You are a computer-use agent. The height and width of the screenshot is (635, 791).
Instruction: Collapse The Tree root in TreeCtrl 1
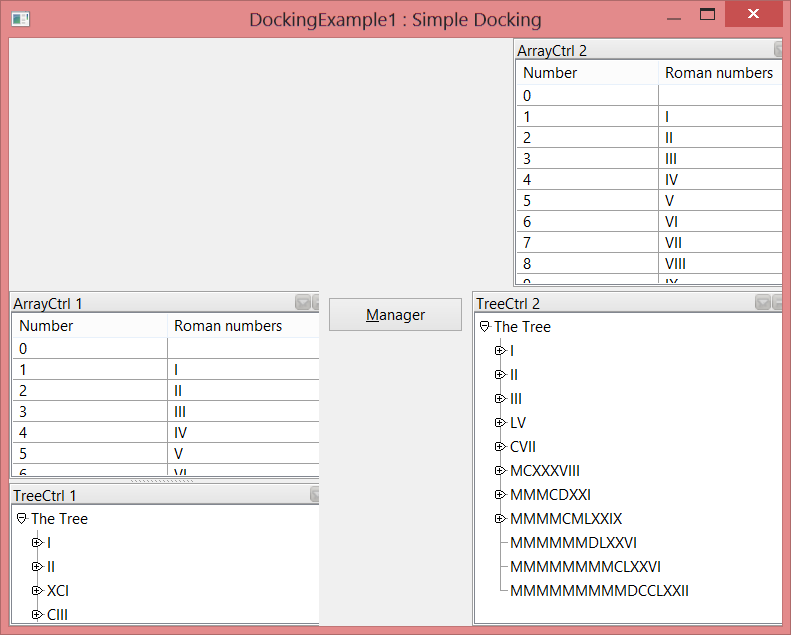pyautogui.click(x=21, y=518)
